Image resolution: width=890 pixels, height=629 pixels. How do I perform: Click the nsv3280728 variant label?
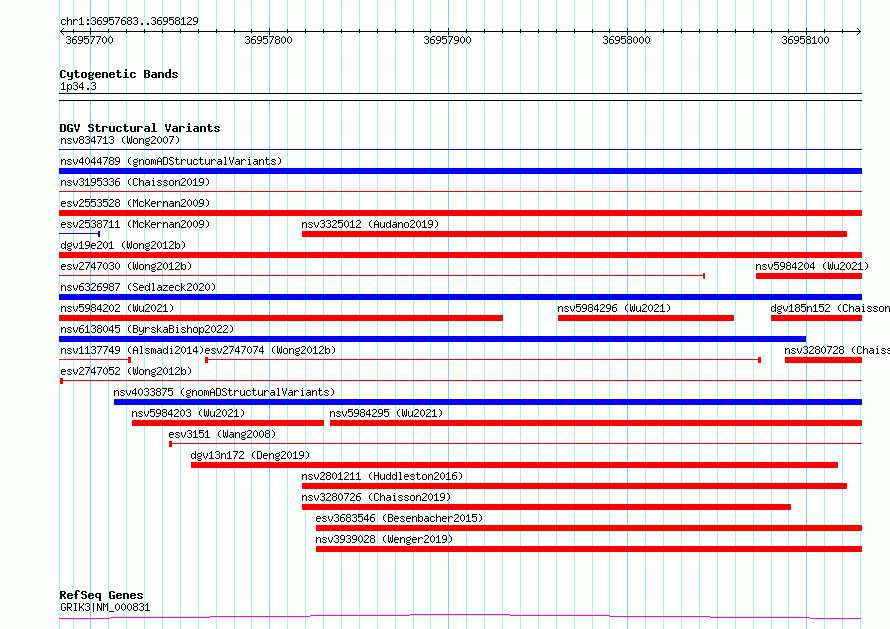(837, 350)
